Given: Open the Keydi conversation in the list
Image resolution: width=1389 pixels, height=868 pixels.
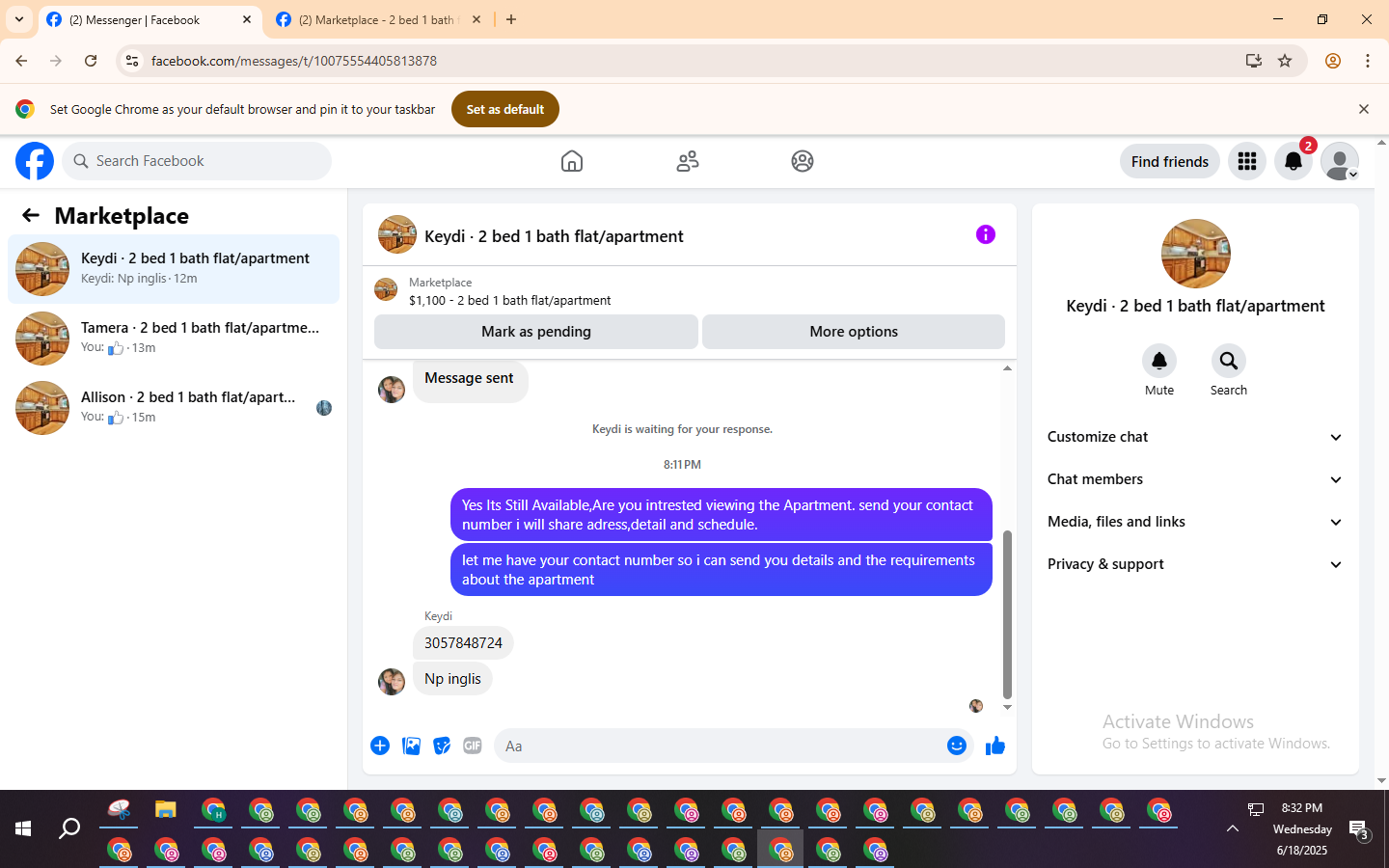Looking at the screenshot, I should coord(174,269).
